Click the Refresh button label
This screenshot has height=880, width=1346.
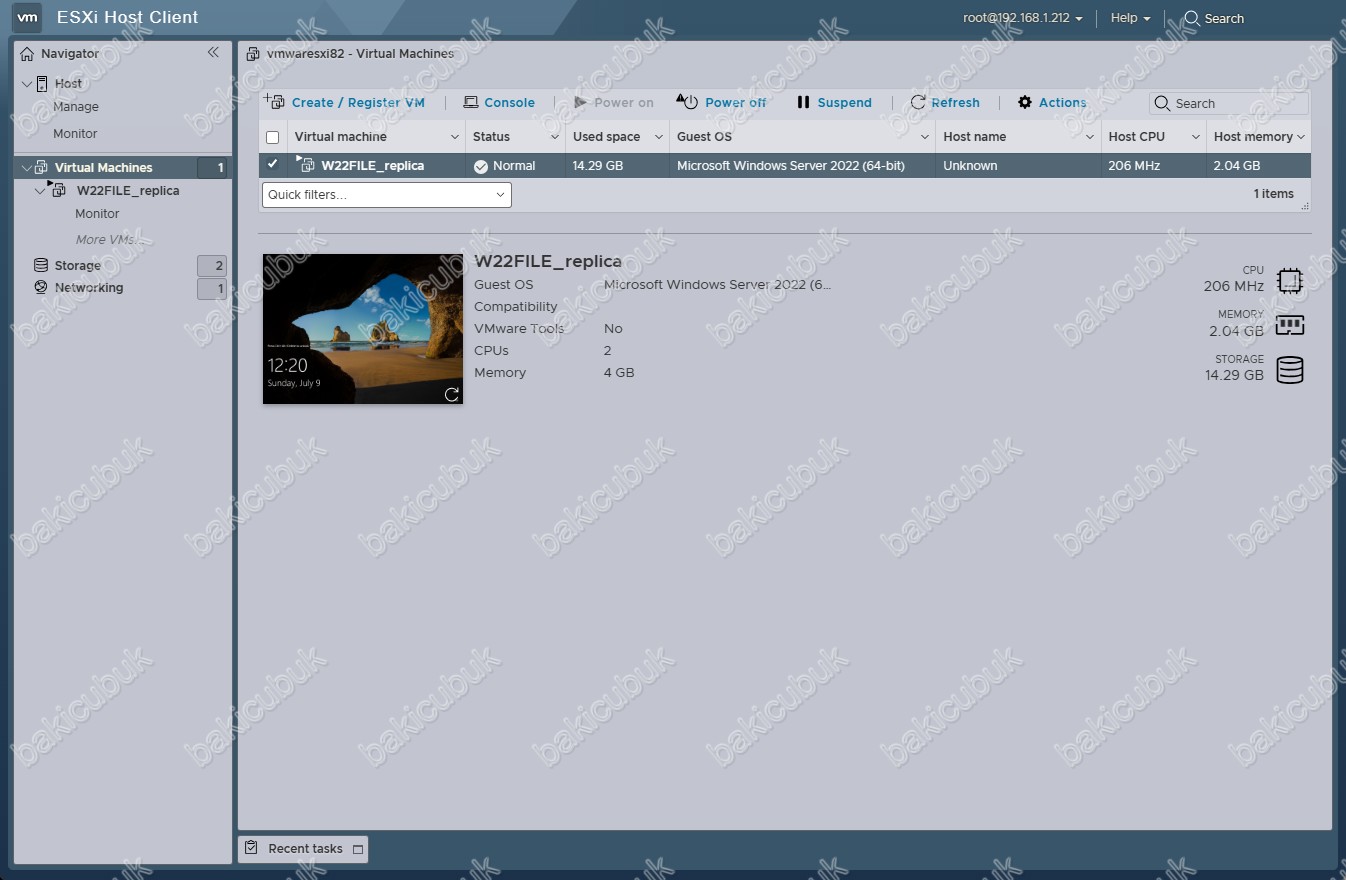pyautogui.click(x=956, y=103)
